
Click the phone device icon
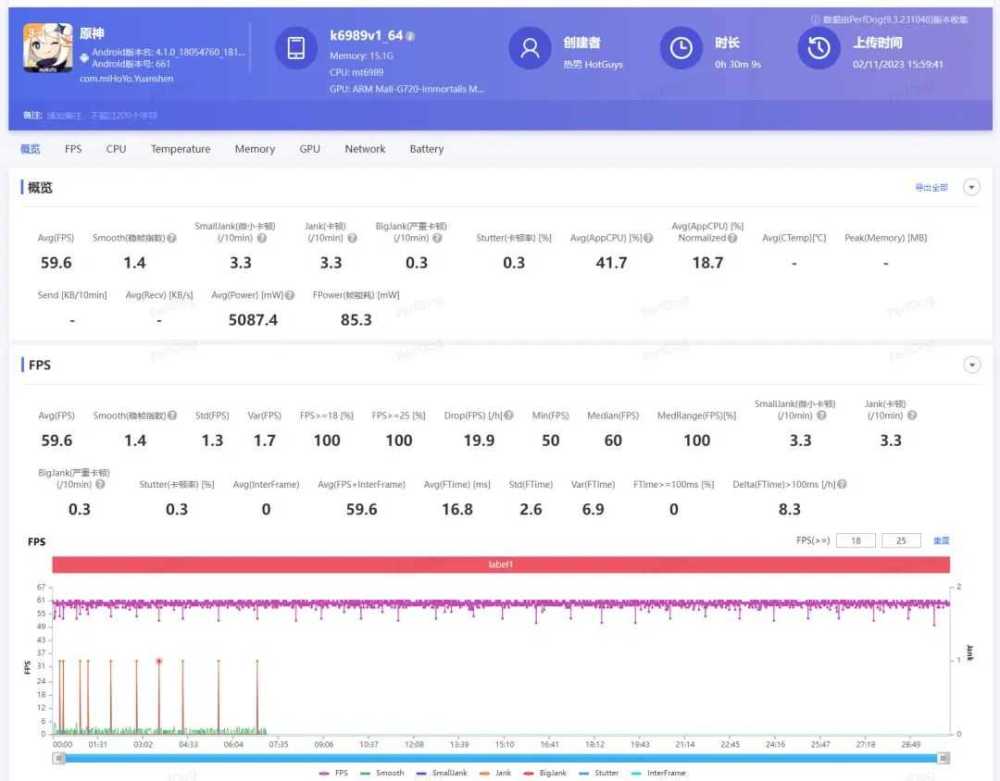(x=296, y=48)
